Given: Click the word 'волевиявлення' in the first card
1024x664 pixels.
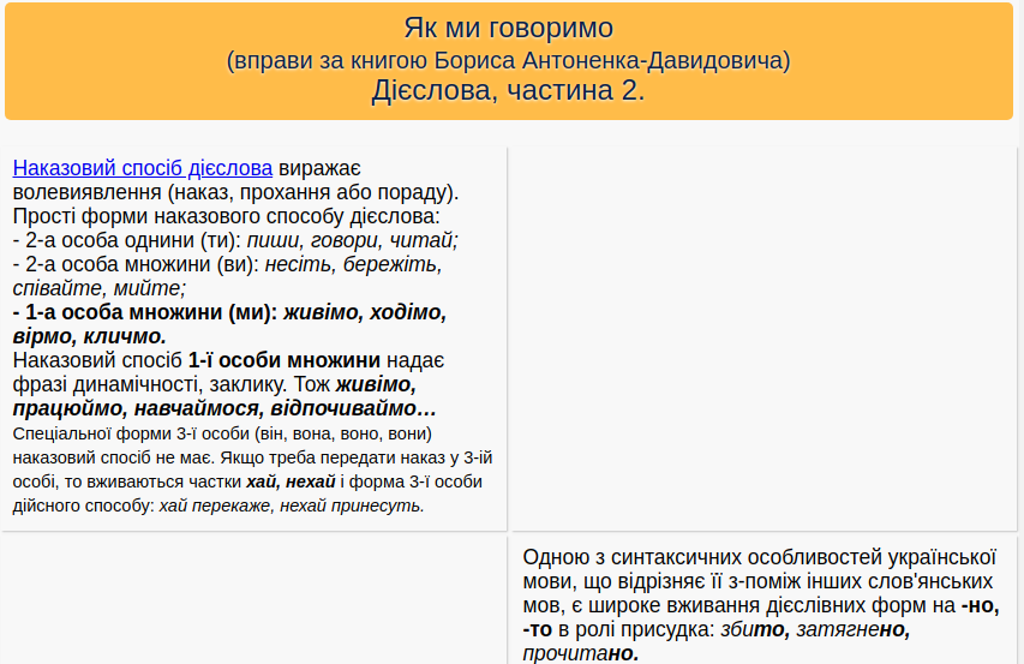Looking at the screenshot, I should (x=86, y=192).
